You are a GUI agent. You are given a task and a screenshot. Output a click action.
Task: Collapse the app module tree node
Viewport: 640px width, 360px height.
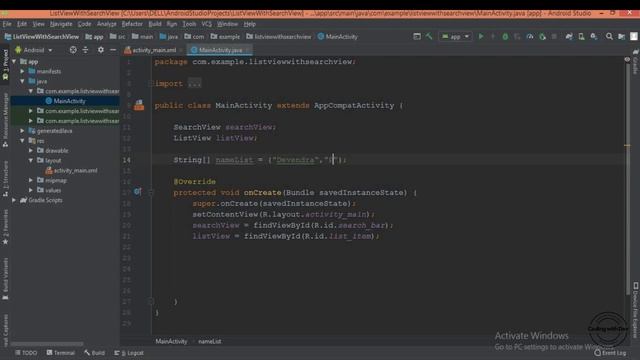click(14, 61)
